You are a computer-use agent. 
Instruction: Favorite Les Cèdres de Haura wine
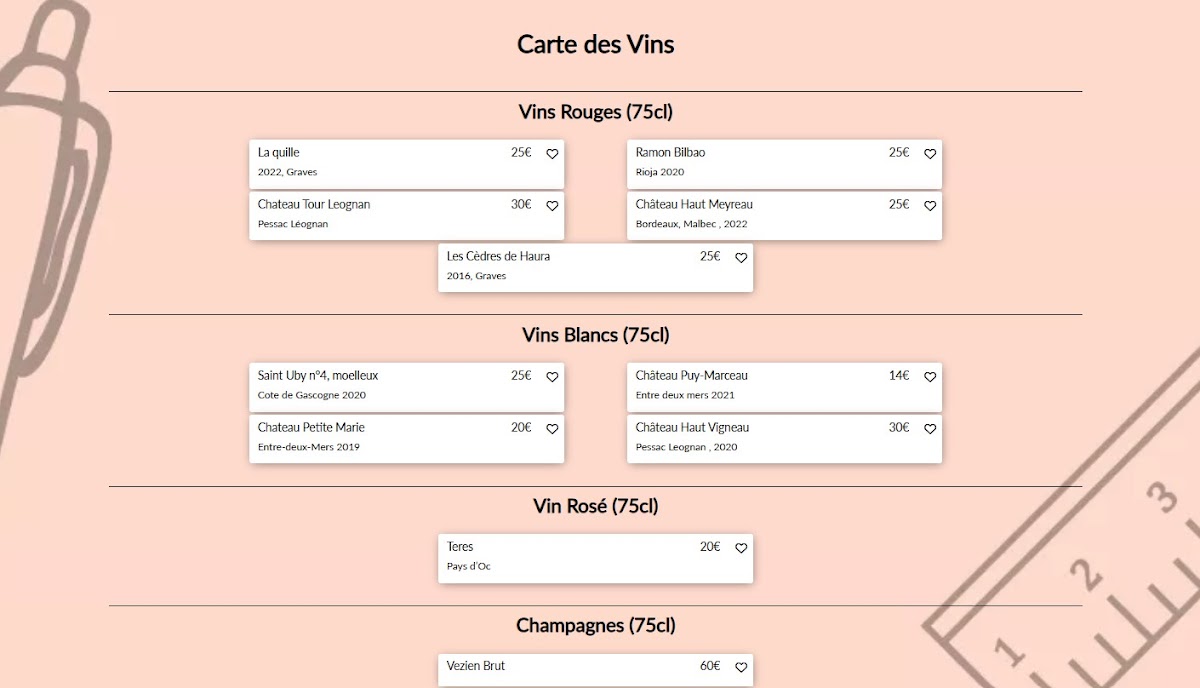(x=741, y=258)
